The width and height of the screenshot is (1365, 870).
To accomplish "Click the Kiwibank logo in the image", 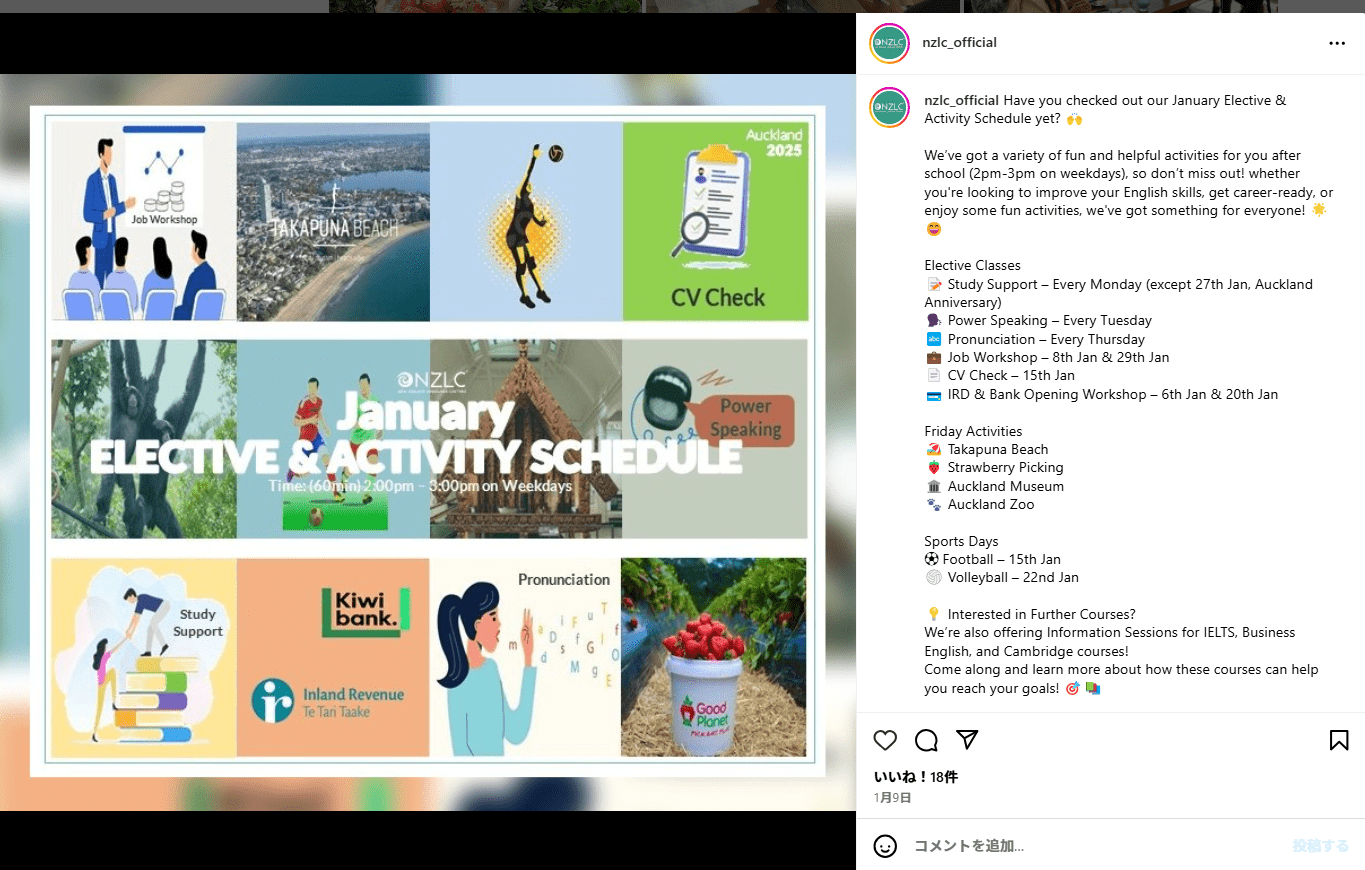I will pyautogui.click(x=366, y=613).
